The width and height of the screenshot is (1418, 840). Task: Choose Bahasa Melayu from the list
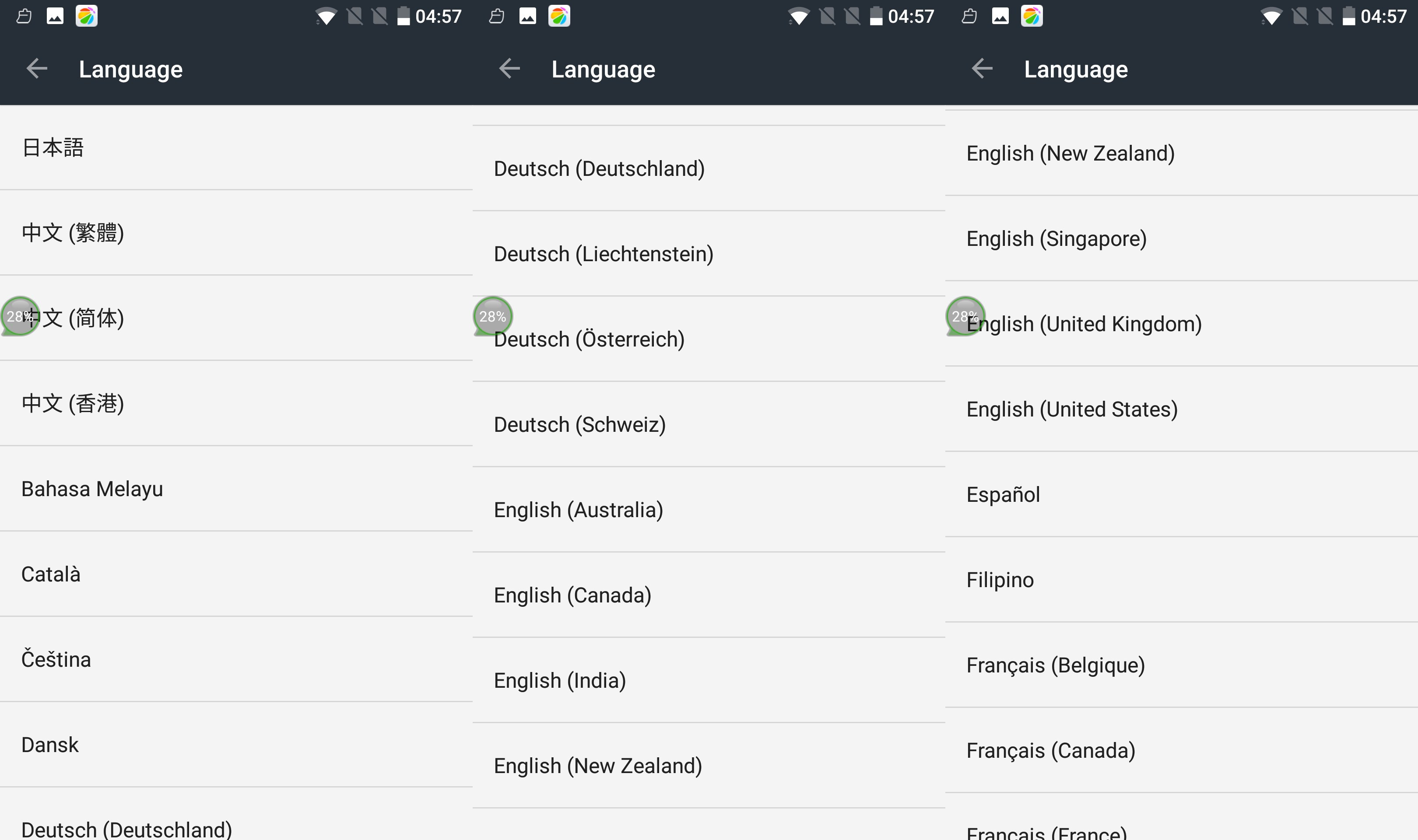click(x=236, y=489)
